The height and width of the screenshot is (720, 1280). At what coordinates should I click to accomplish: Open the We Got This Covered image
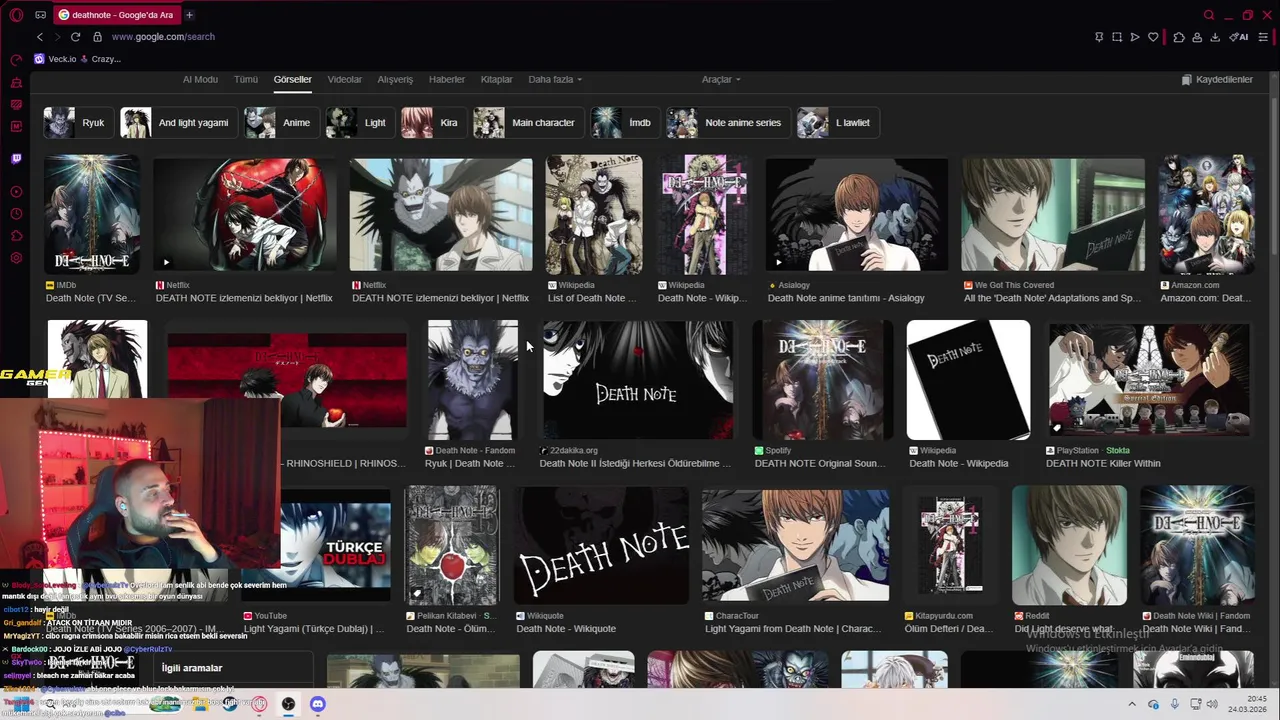click(1053, 214)
